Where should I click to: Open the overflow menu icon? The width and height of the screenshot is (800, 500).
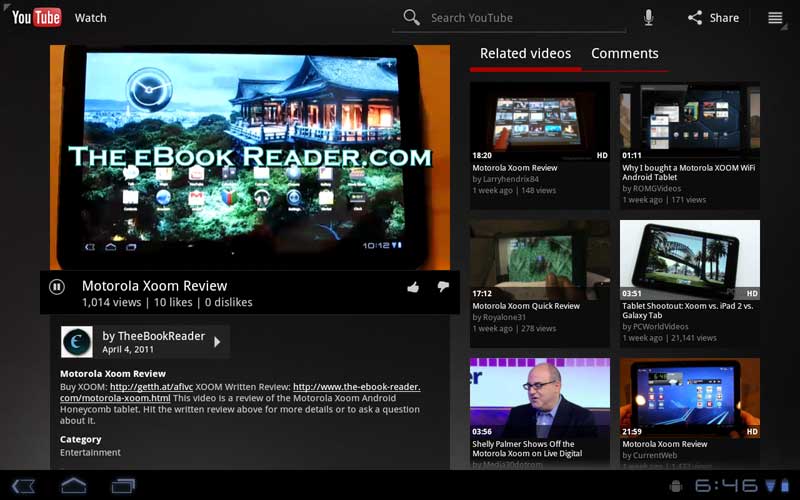pyautogui.click(x=775, y=18)
